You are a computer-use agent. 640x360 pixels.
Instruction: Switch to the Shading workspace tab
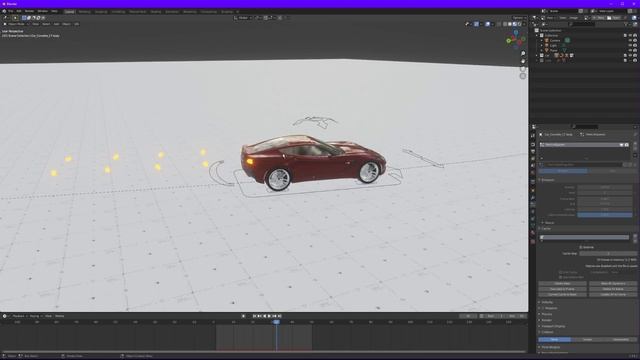(156, 12)
